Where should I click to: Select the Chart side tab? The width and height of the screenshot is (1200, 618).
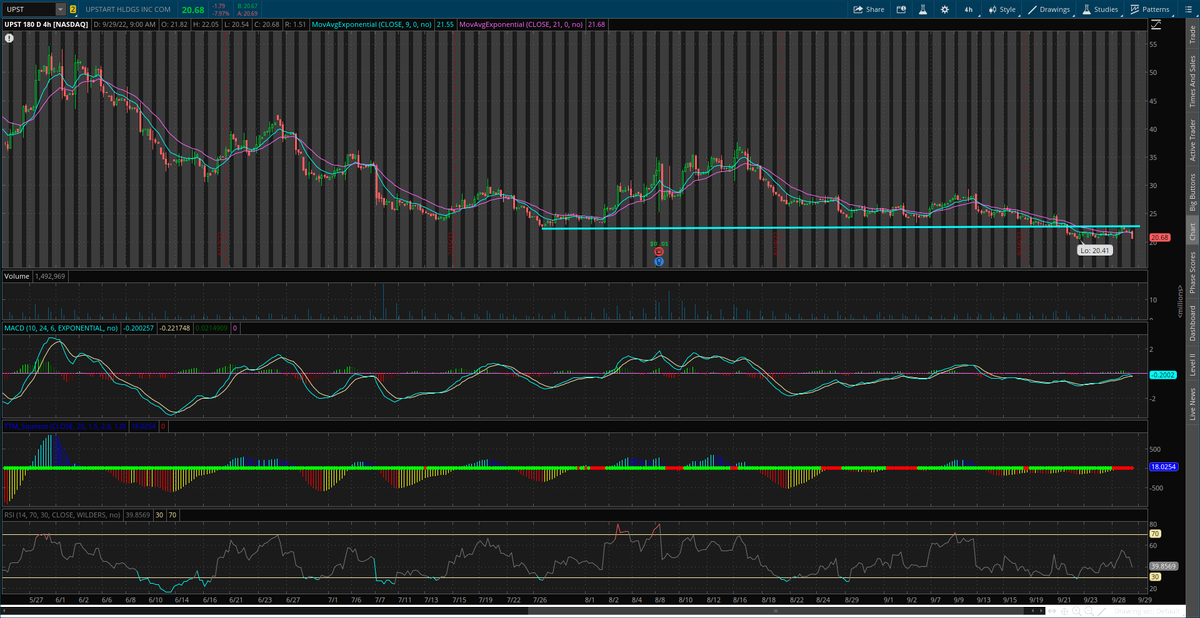click(x=1191, y=232)
